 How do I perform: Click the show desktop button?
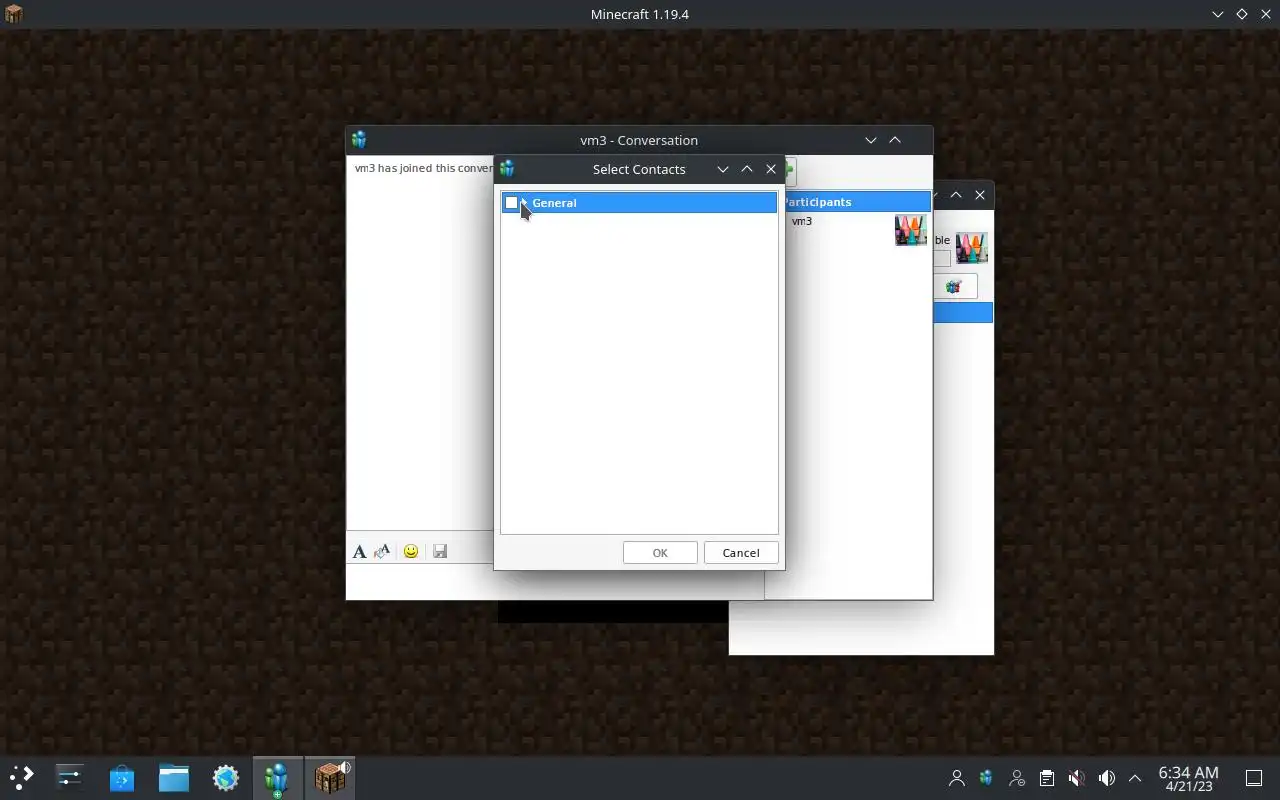click(x=1254, y=778)
